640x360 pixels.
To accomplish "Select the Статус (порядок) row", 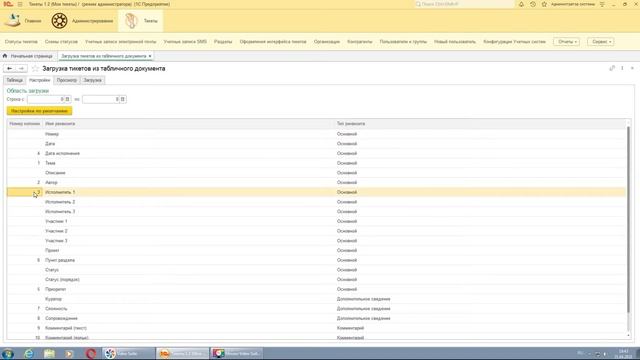I will point(316,280).
